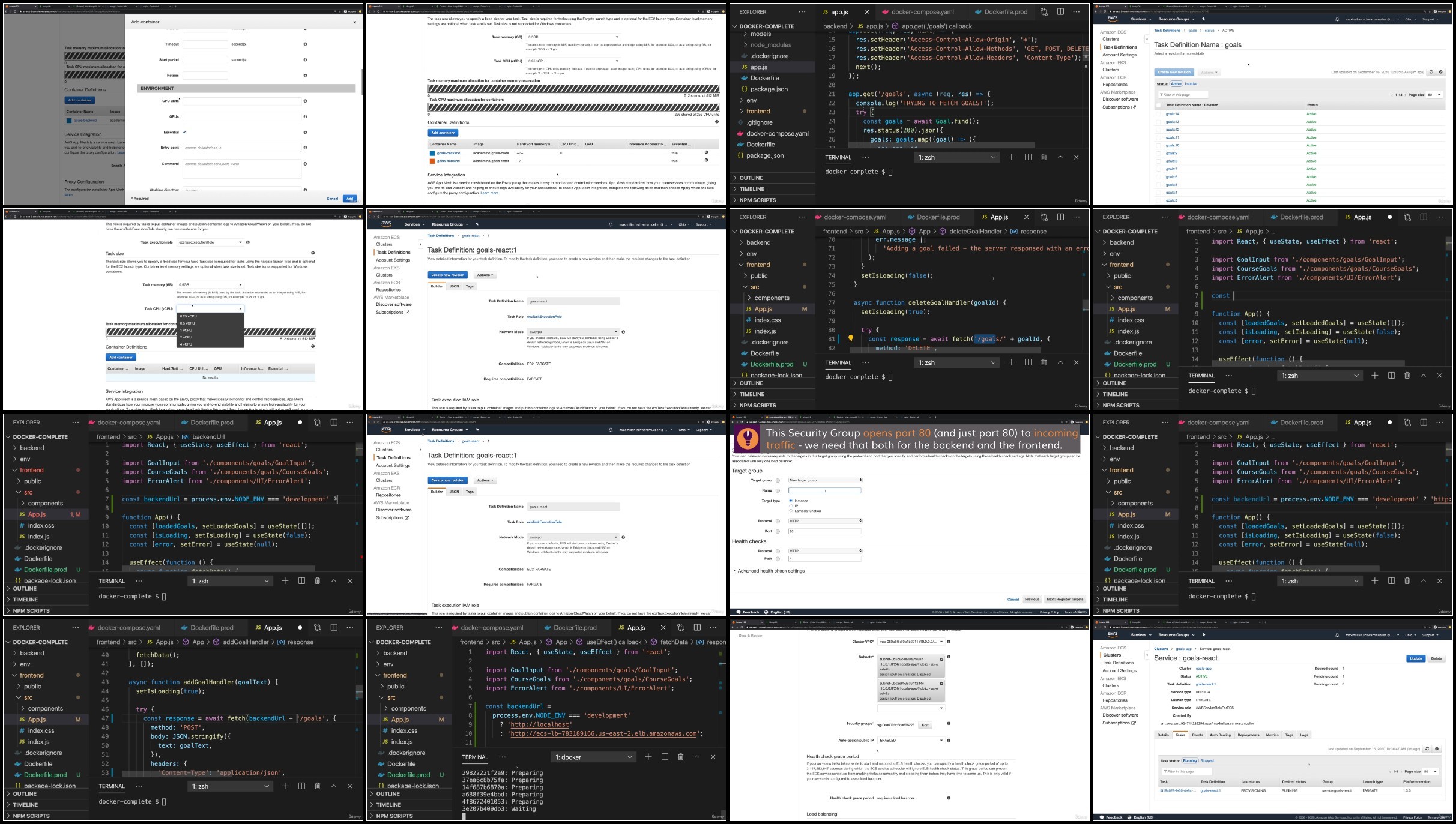Click info icon beside ecsTaskExecutionRole dropdown
Viewport: 1456px width, 824px height.
click(248, 242)
